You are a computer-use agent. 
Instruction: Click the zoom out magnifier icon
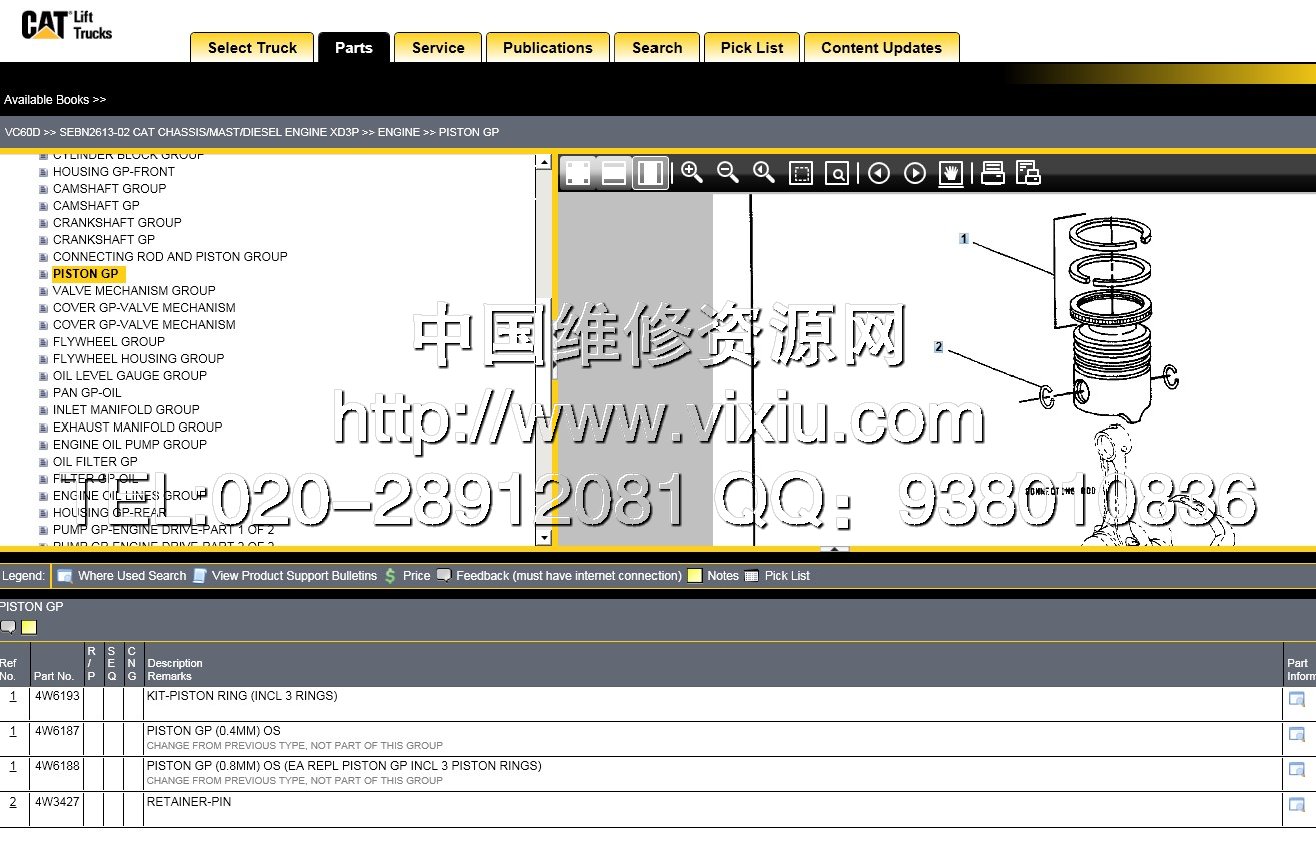[728, 172]
